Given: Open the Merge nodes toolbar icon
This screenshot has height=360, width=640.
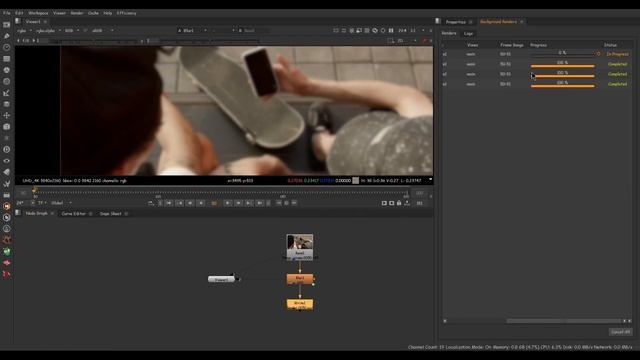Looking at the screenshot, I should (7, 104).
